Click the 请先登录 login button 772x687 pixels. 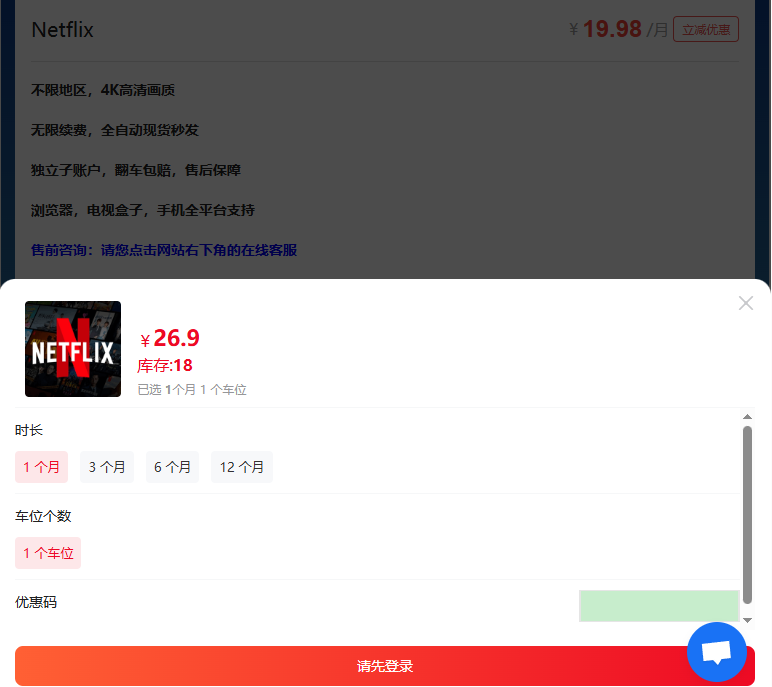click(x=385, y=666)
